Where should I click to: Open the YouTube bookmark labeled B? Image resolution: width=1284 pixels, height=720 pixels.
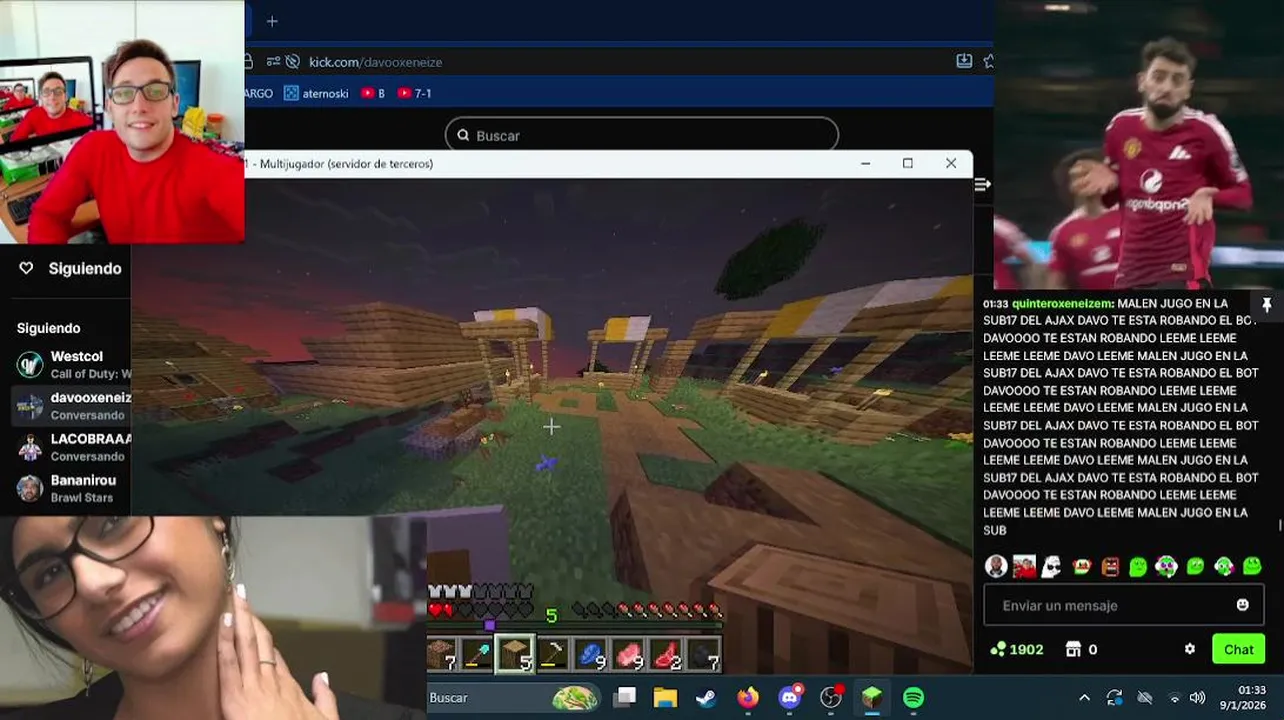(x=373, y=93)
